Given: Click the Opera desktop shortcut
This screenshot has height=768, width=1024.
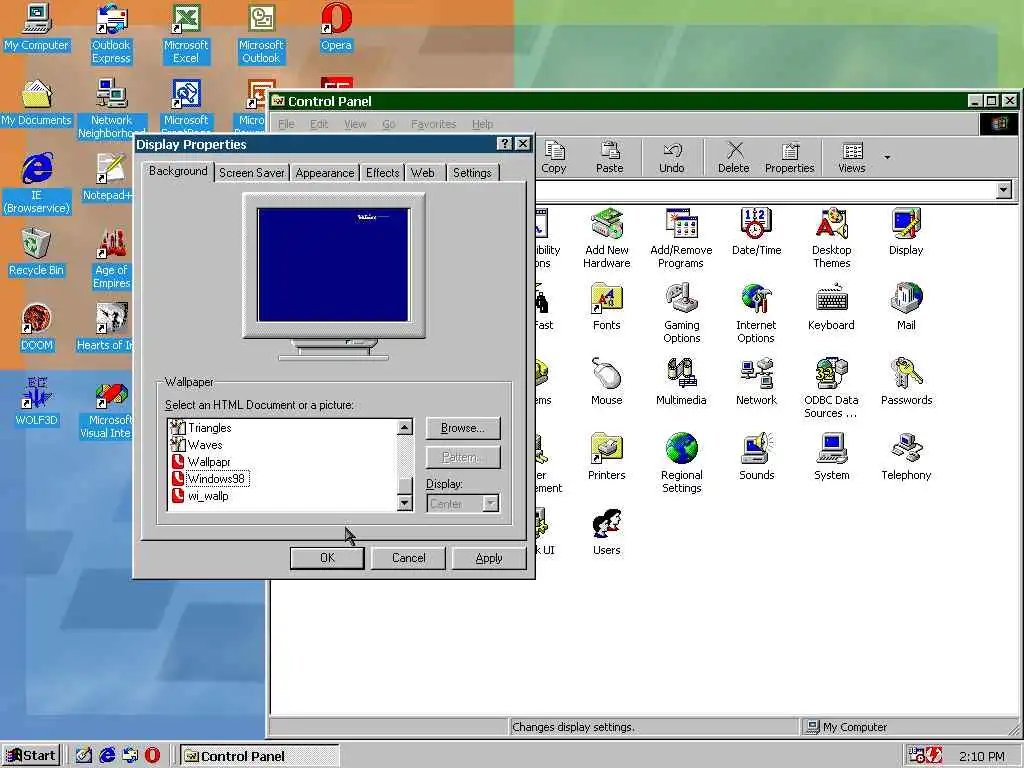Looking at the screenshot, I should coord(336,28).
